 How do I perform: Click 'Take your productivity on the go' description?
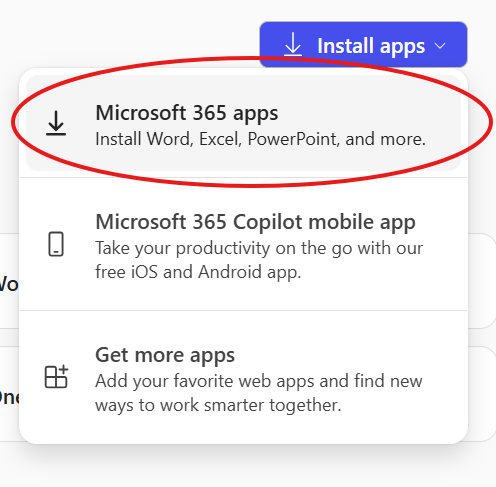point(259,248)
